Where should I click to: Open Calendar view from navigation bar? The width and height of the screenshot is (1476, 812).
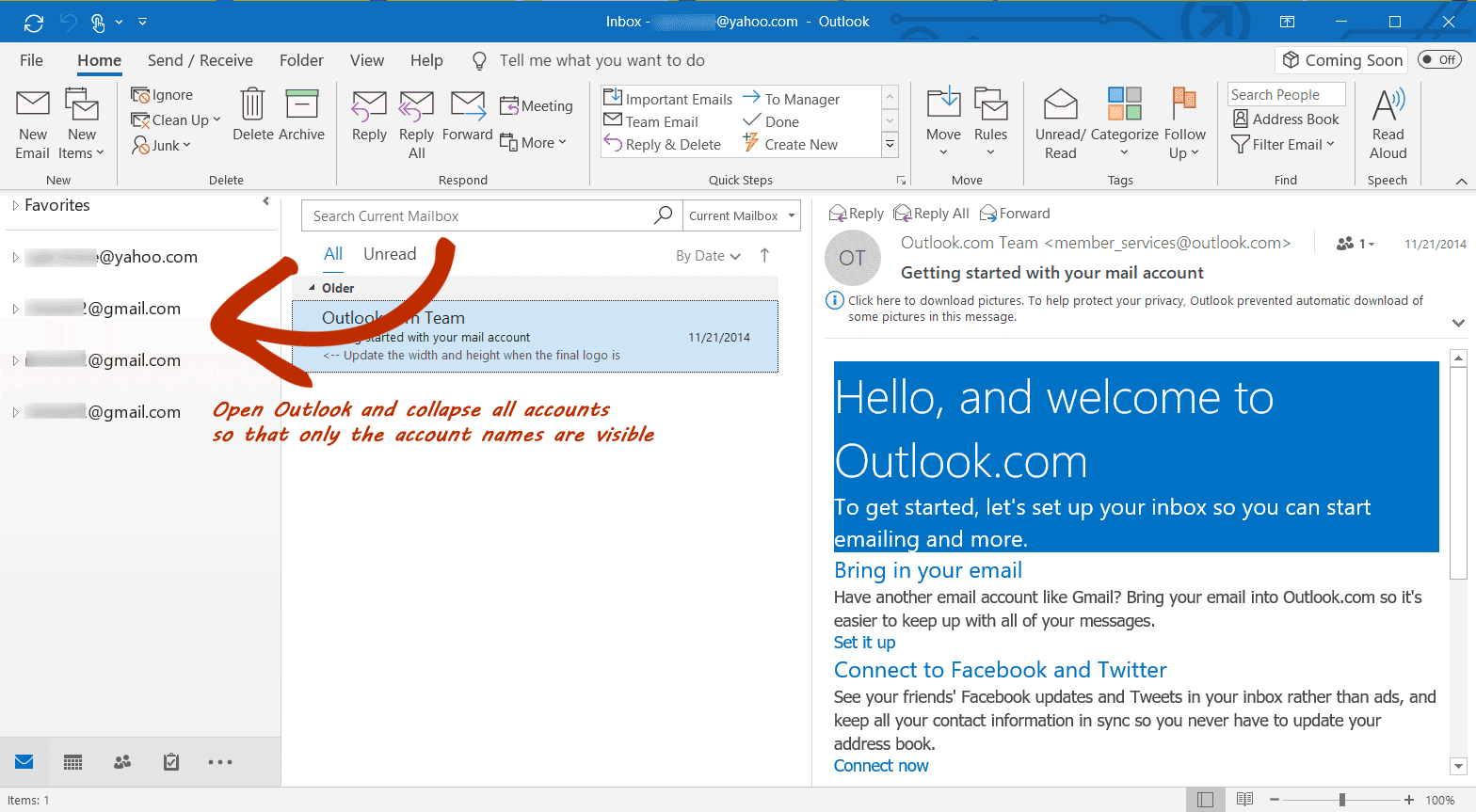(x=73, y=762)
